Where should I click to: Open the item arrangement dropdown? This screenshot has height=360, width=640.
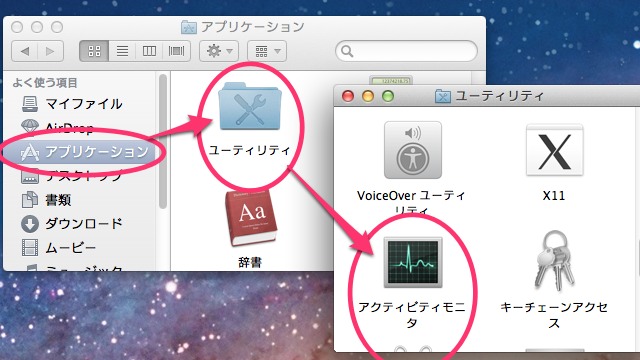(267, 51)
